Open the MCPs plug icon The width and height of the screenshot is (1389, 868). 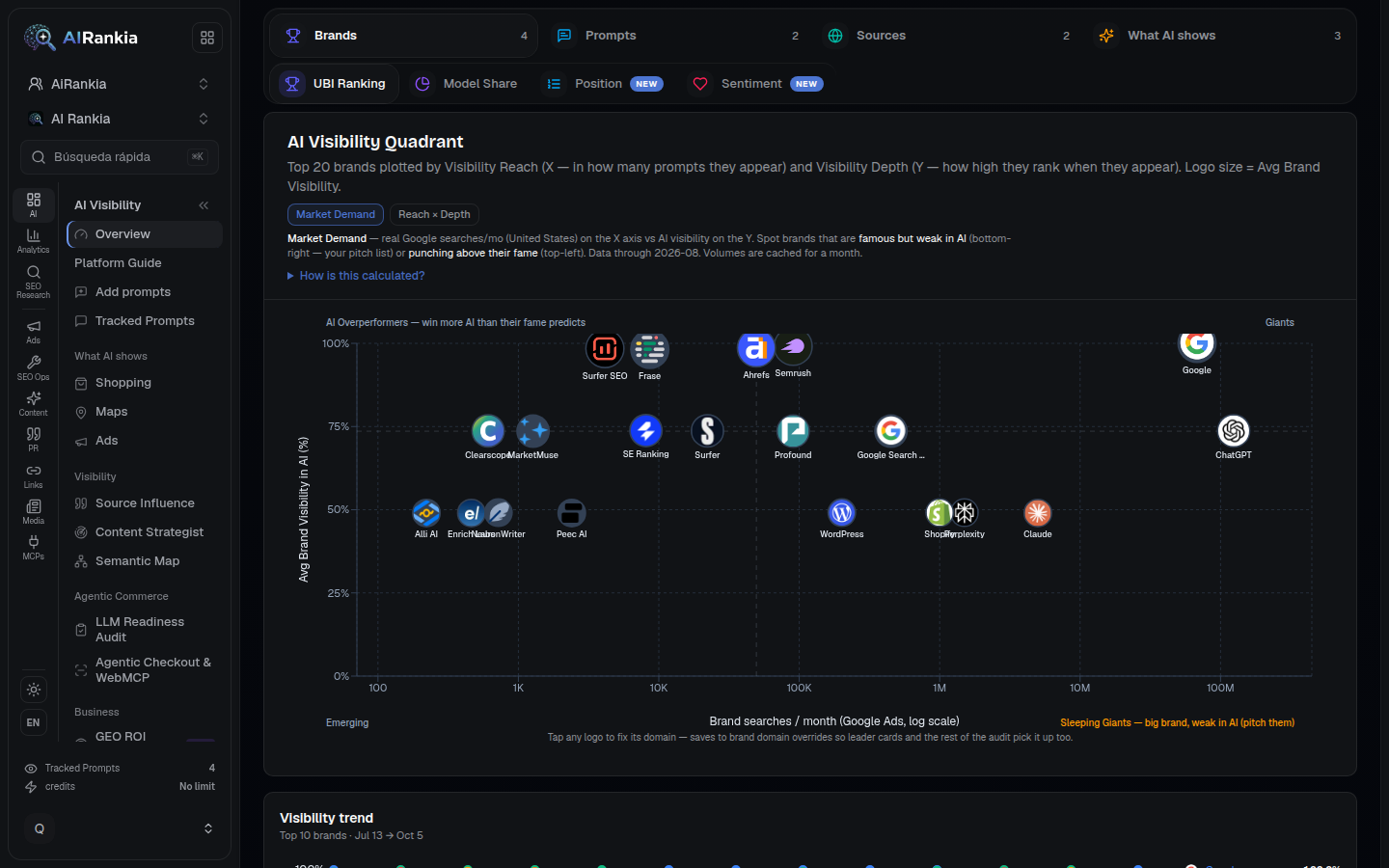[33, 548]
